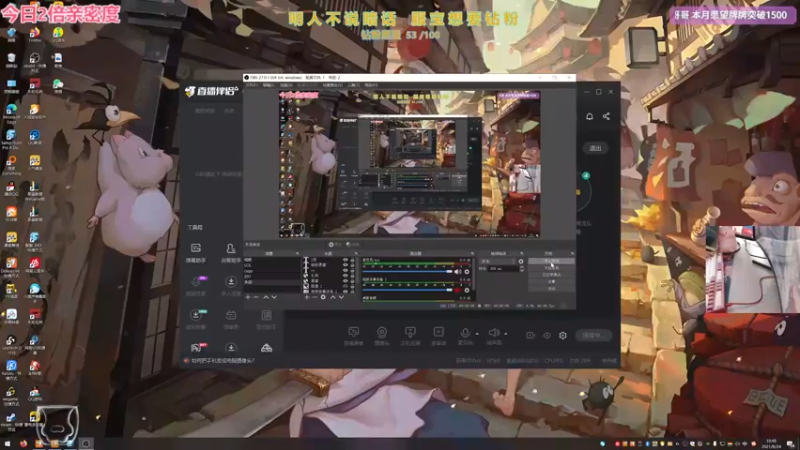Click Windows Start button on taskbar
The width and height of the screenshot is (800, 450).
pos(8,443)
